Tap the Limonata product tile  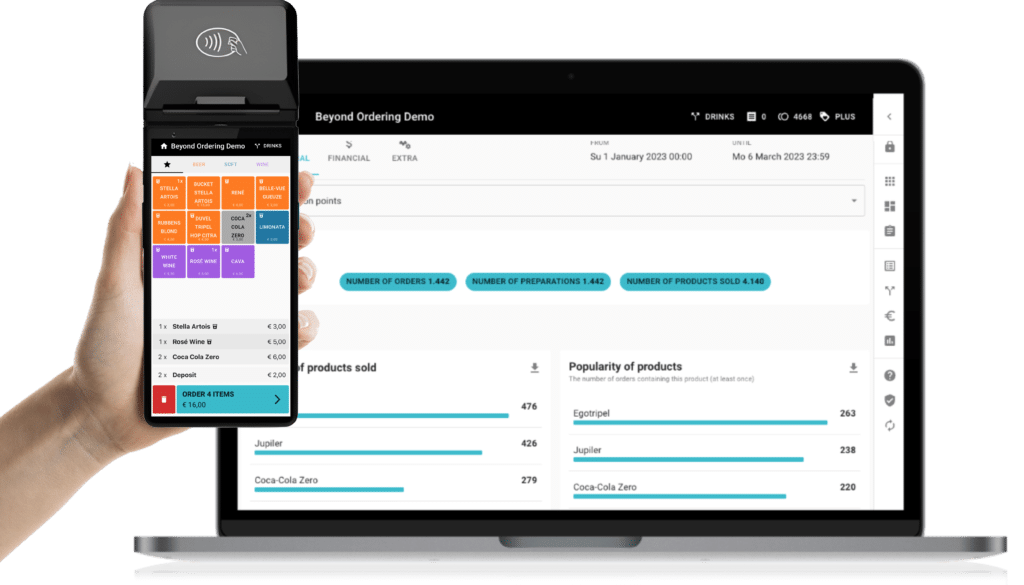click(x=272, y=227)
